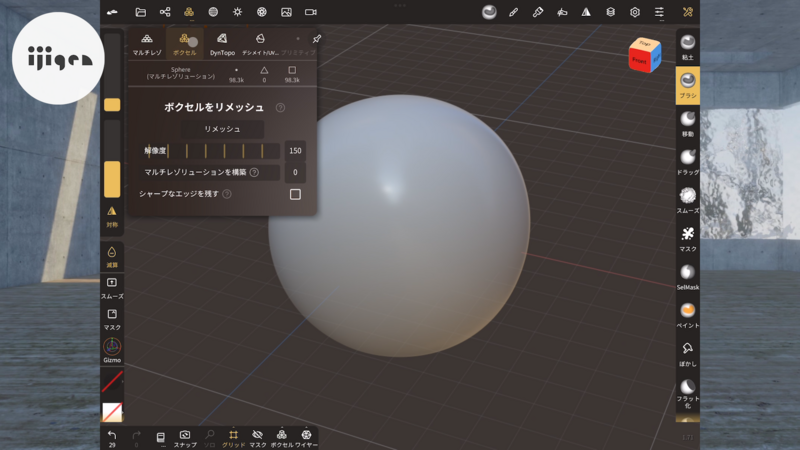Viewport: 800px width, 450px height.
Task: Open the Background image menu
Action: (286, 12)
